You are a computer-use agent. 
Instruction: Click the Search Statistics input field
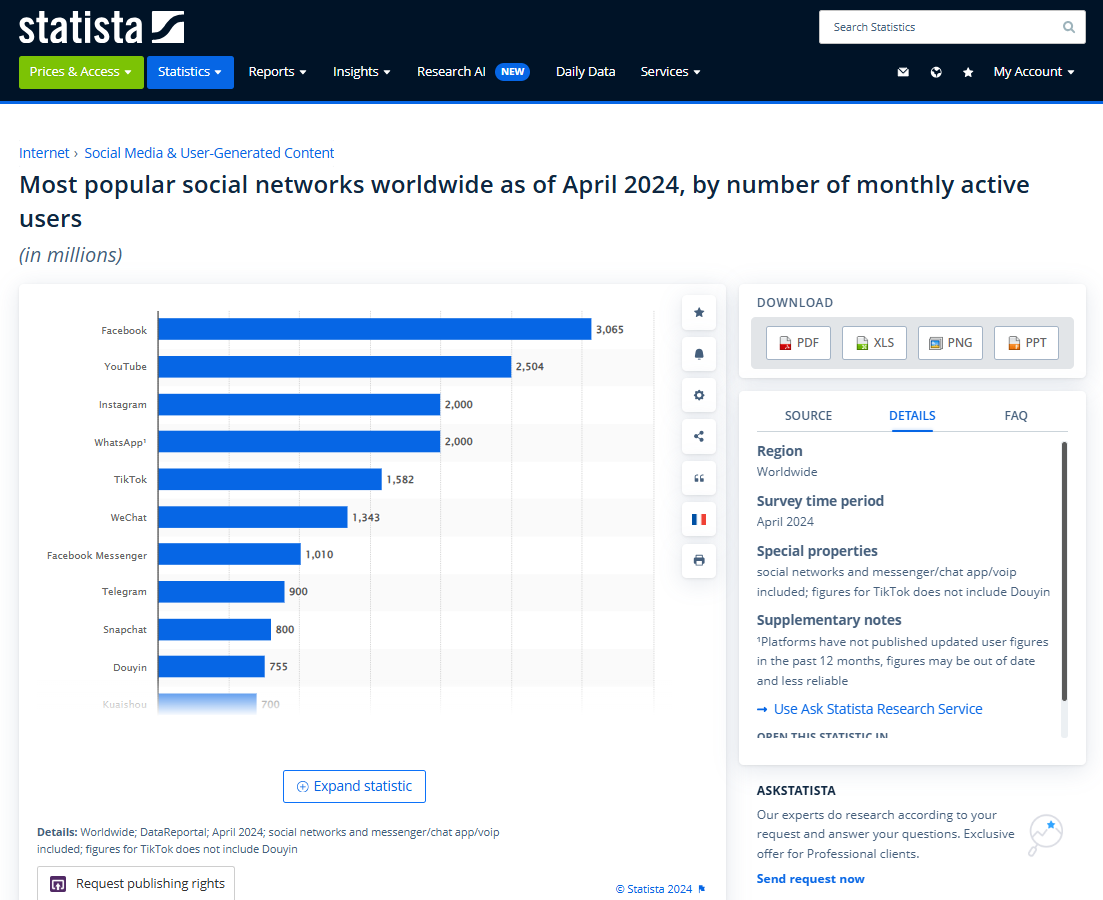pyautogui.click(x=938, y=27)
